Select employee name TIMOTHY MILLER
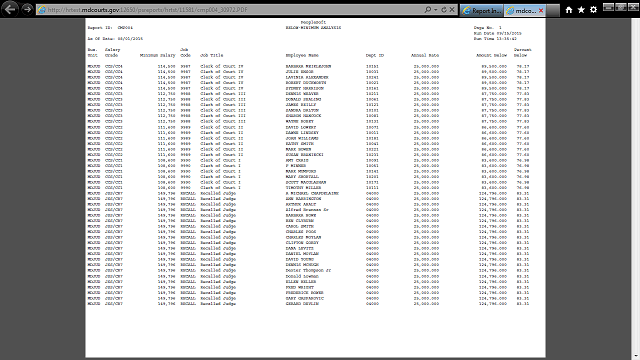Screen dimensions: 640x360 [x=303, y=188]
